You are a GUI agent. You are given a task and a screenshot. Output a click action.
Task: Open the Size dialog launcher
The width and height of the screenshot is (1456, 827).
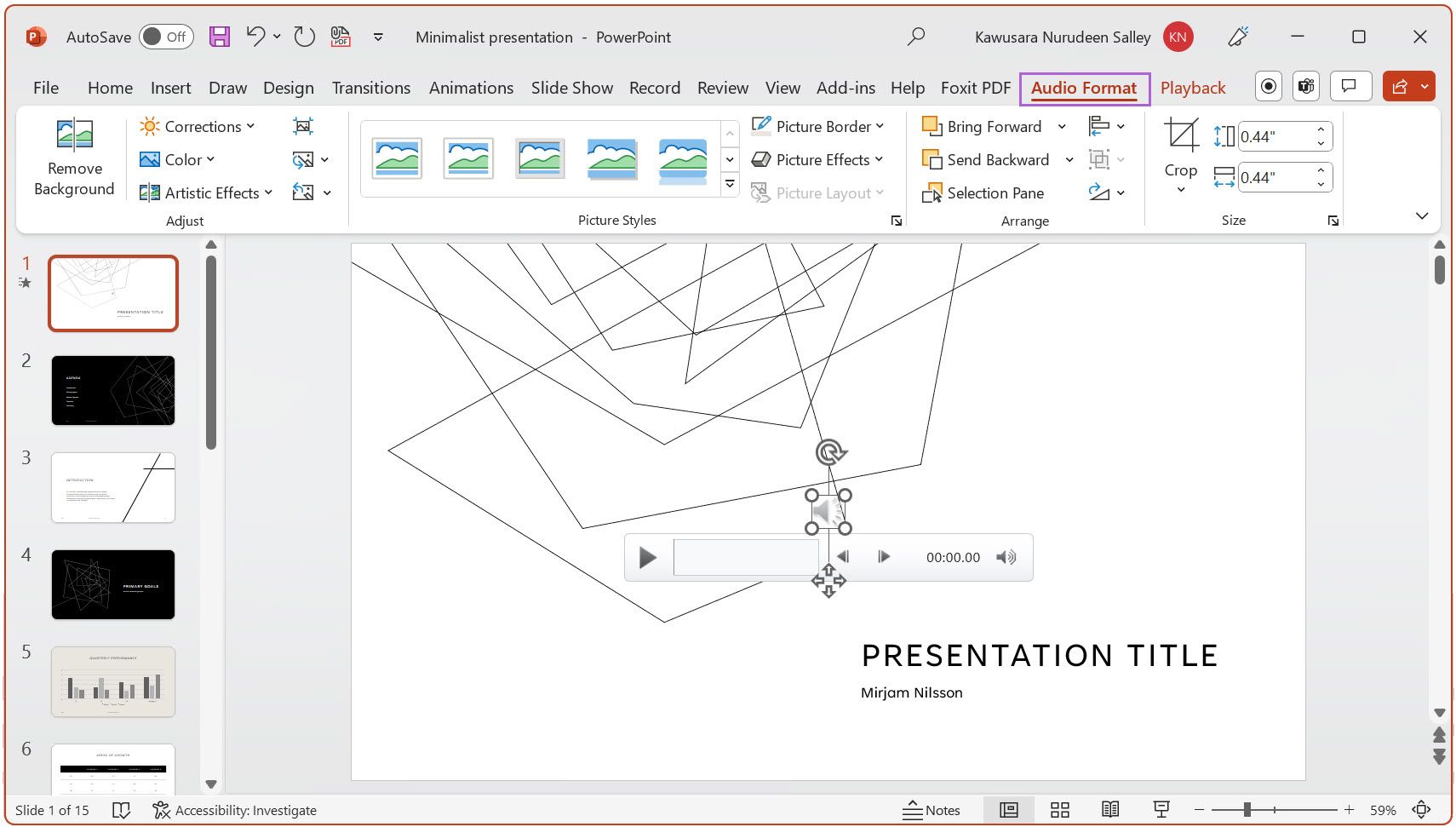pos(1333,221)
